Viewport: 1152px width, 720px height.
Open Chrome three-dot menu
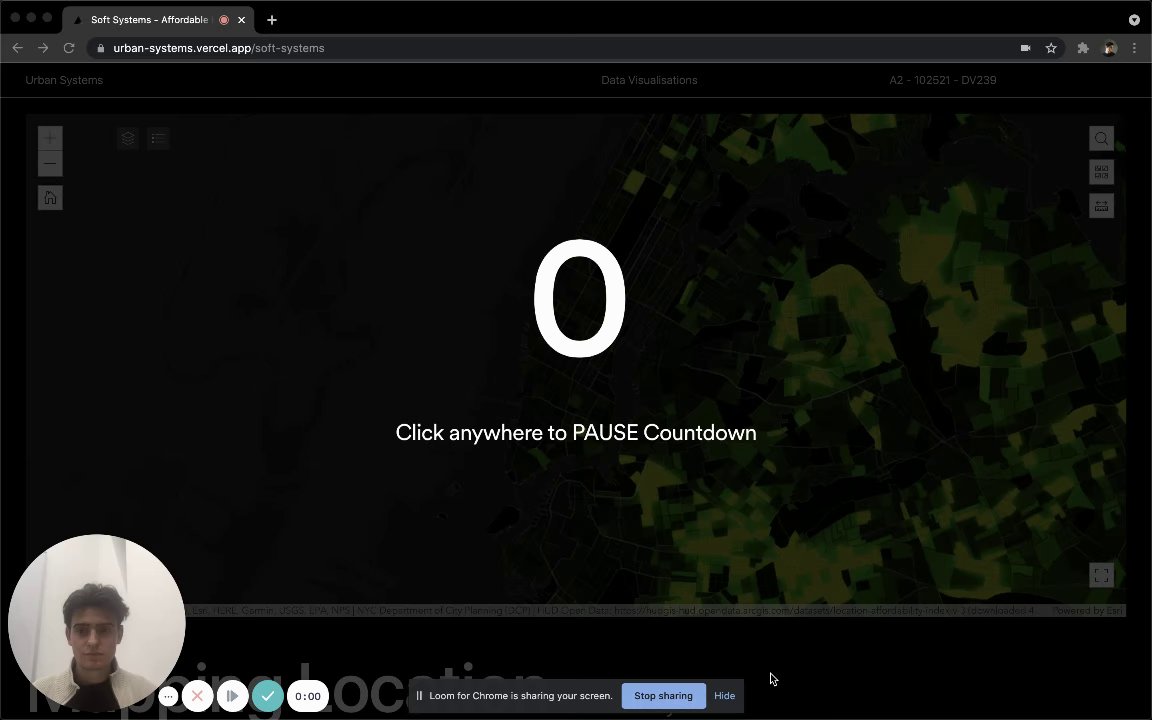pos(1134,48)
